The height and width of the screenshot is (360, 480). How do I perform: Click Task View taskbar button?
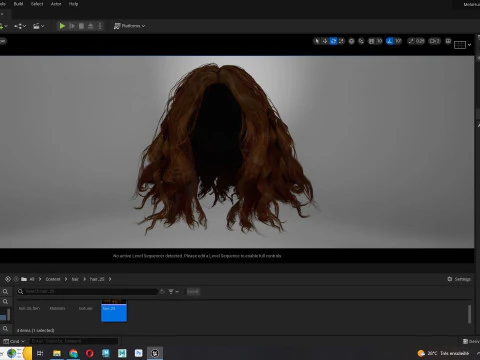click(x=40, y=353)
